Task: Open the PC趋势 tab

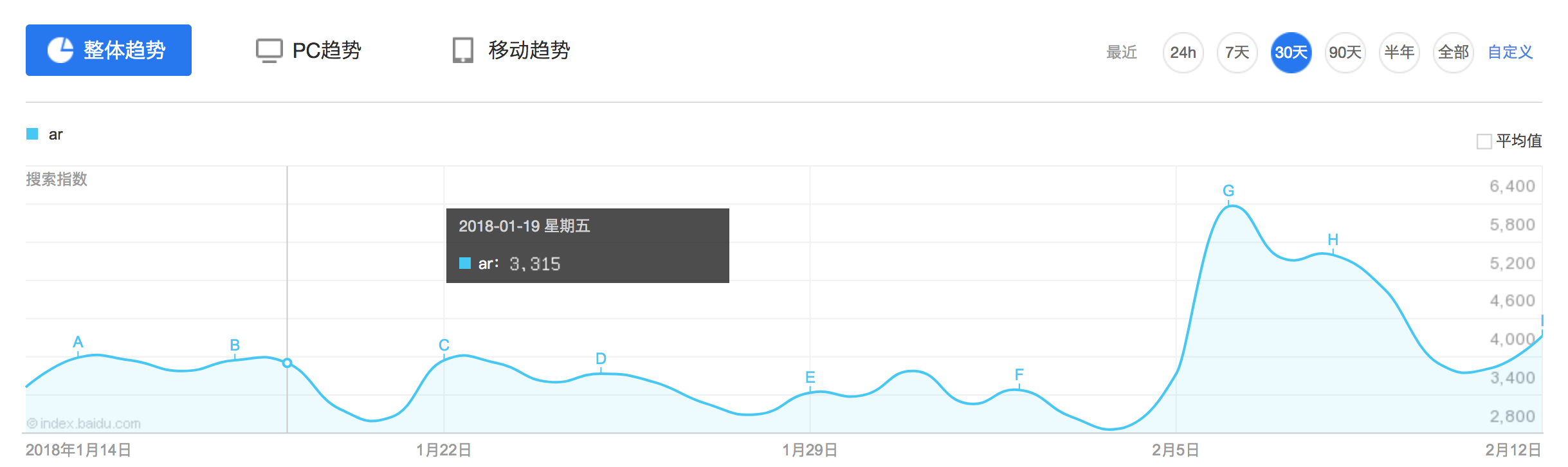Action: [x=309, y=50]
